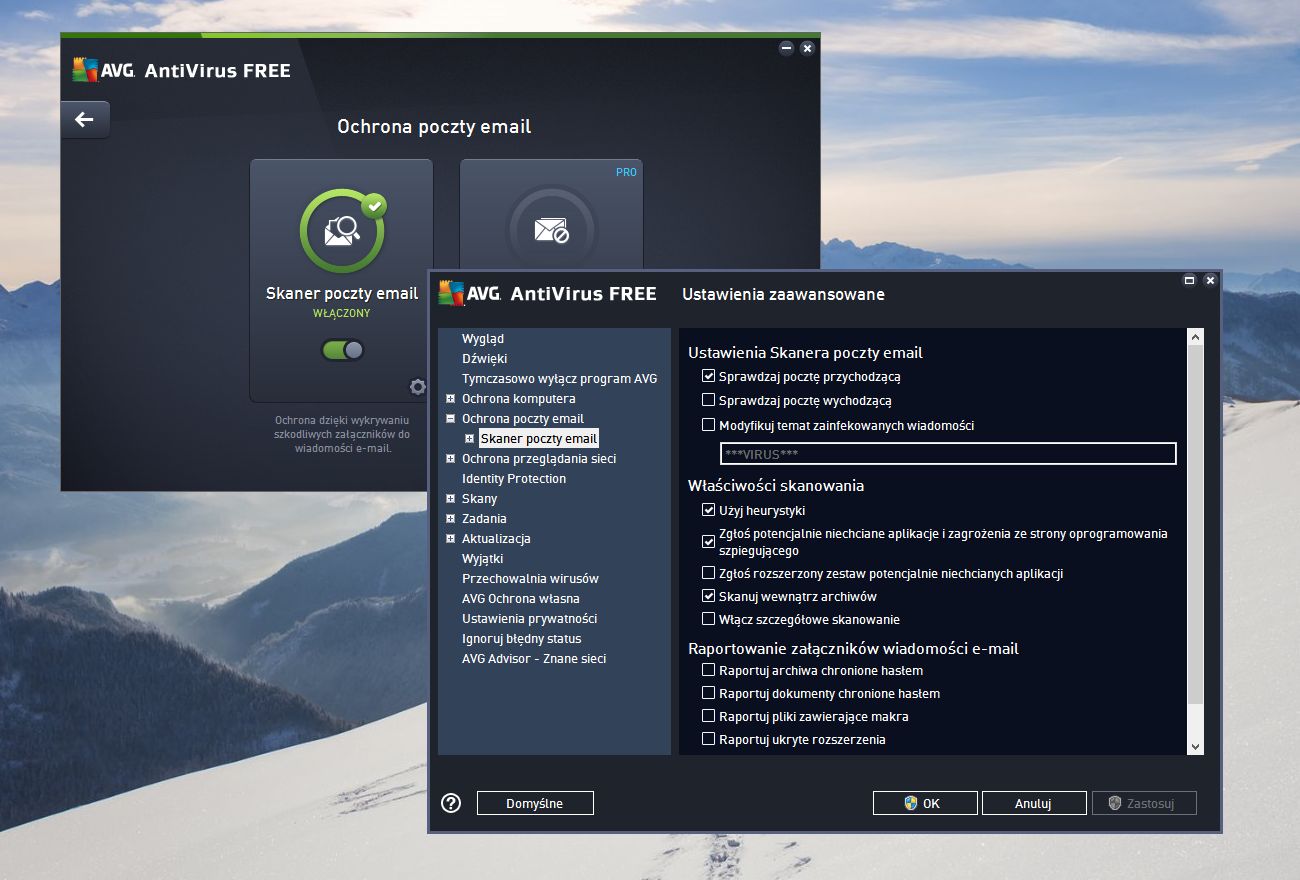Expand the Aktualizacja tree node
The image size is (1300, 880).
451,539
